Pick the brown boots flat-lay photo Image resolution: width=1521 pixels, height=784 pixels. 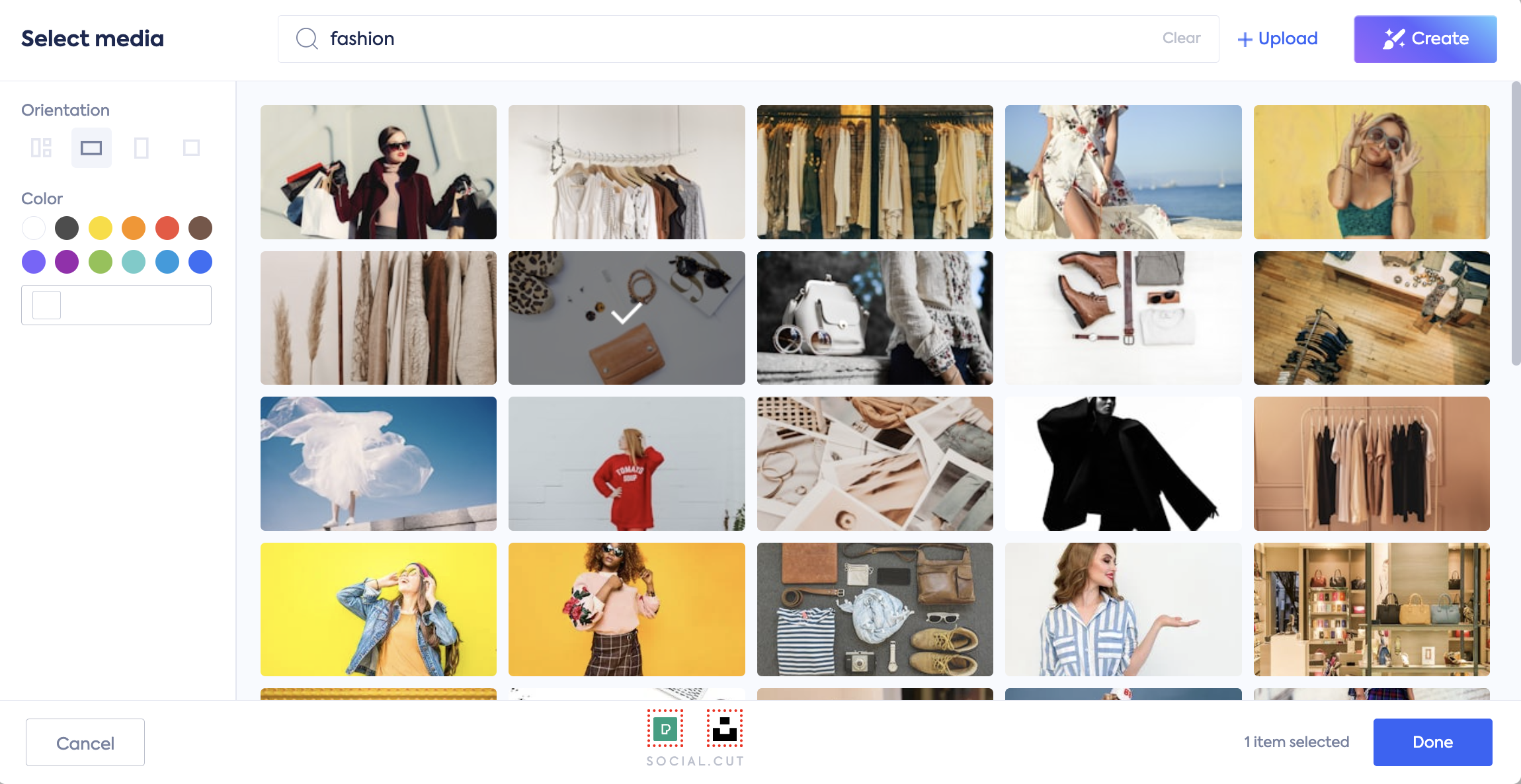click(1124, 318)
